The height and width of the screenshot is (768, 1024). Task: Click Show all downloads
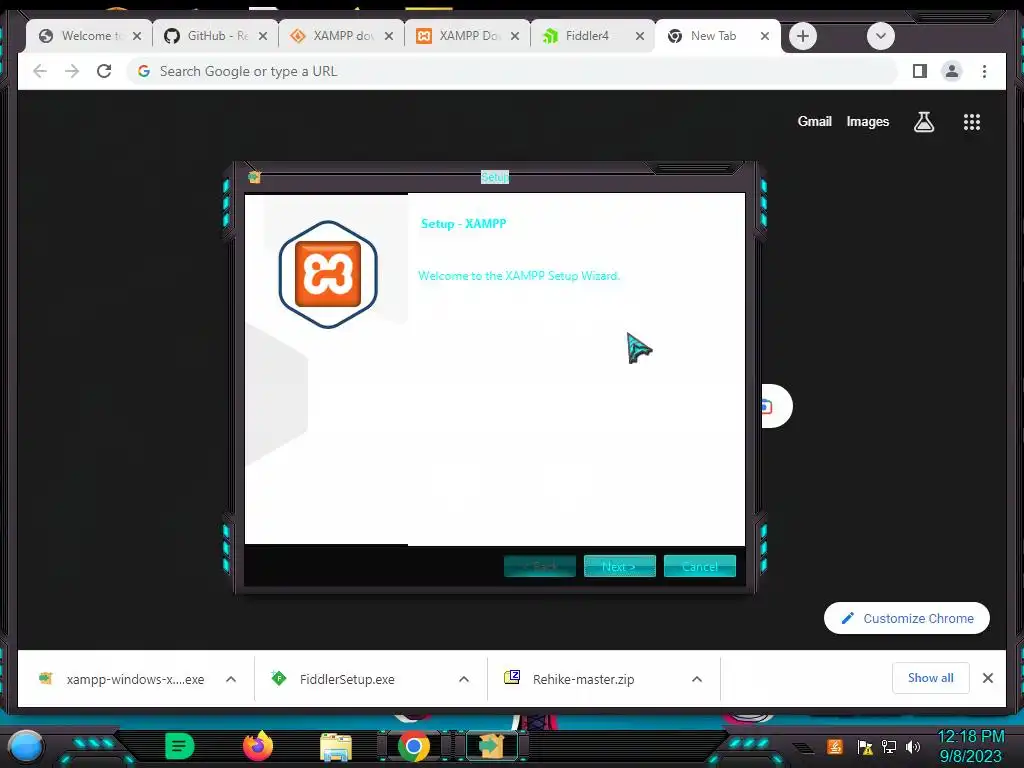pos(930,678)
